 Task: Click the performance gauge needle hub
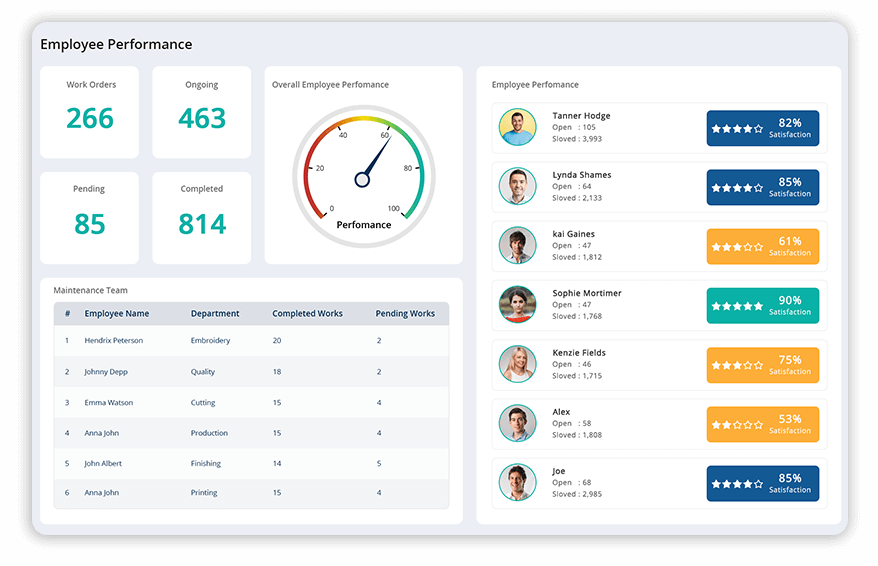click(363, 180)
